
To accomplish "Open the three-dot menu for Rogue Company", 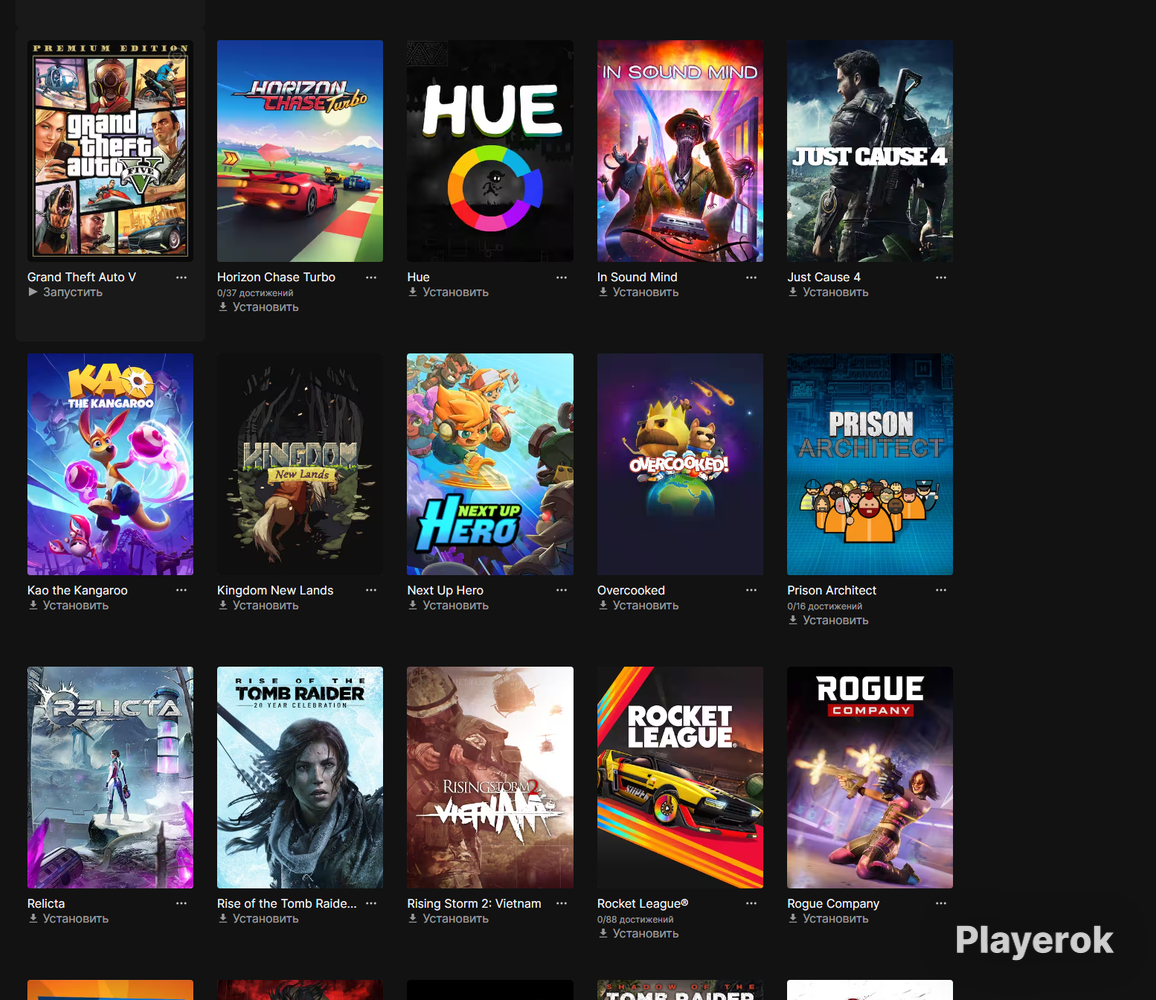I will point(941,904).
